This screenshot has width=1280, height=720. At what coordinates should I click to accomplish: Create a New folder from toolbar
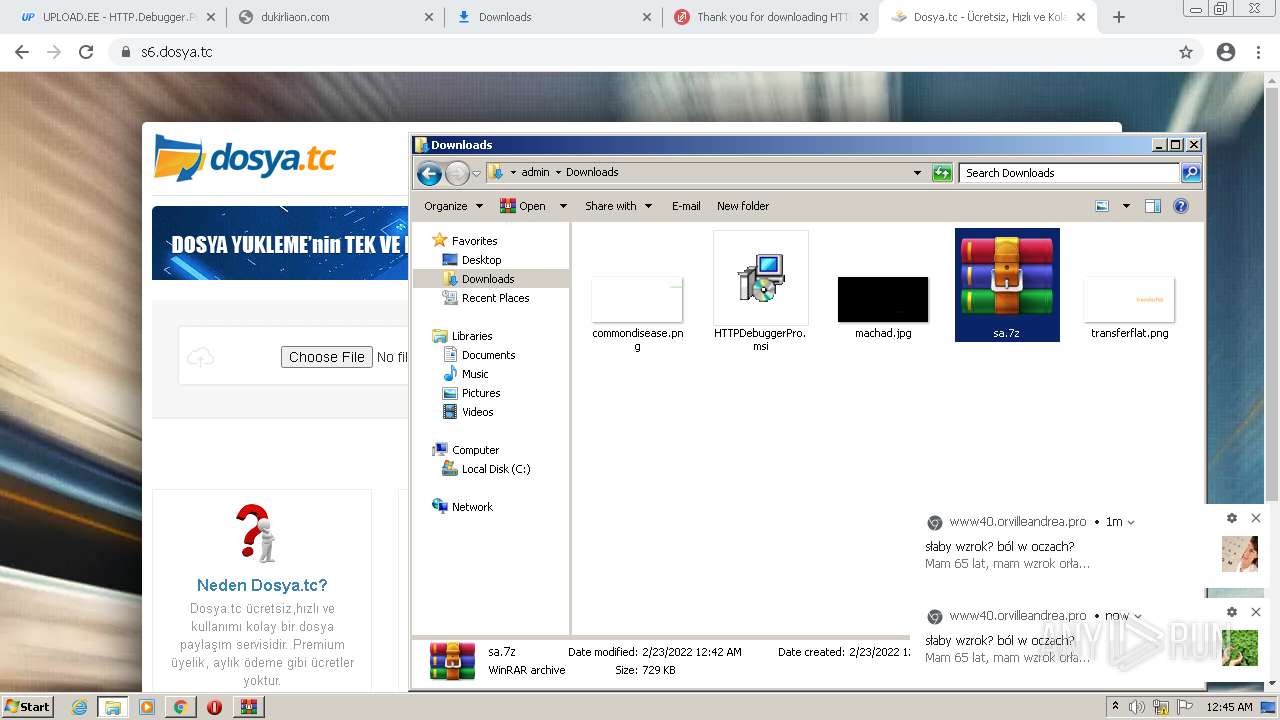(x=743, y=206)
